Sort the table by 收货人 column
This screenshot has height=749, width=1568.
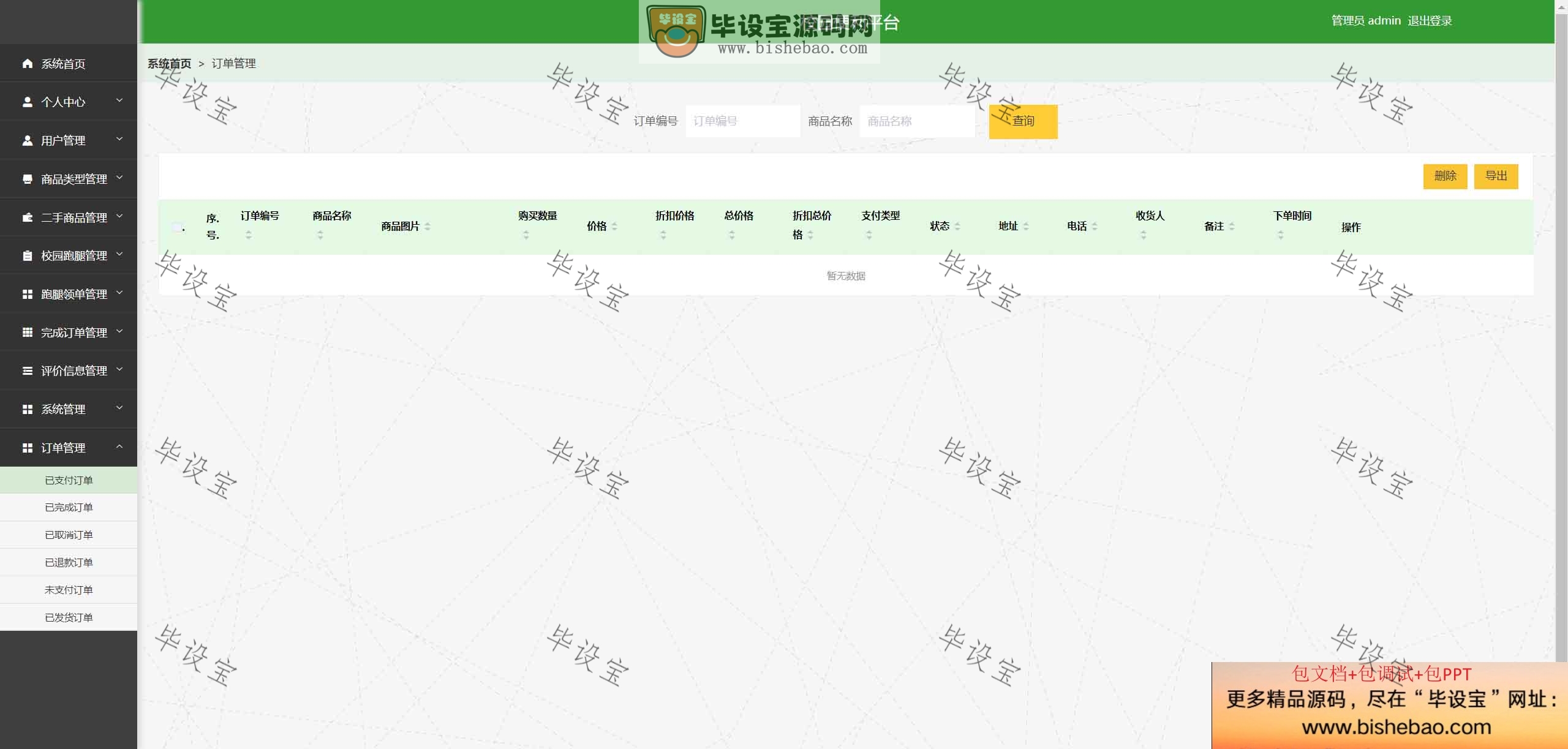click(1143, 235)
